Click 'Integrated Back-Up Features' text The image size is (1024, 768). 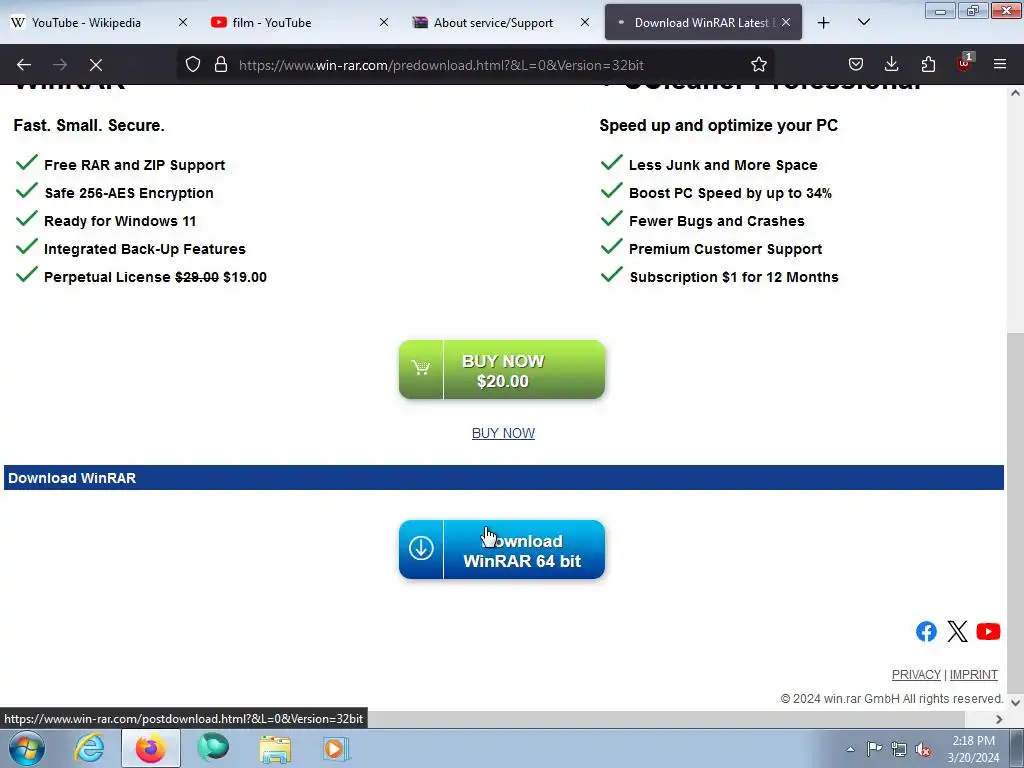pos(145,249)
